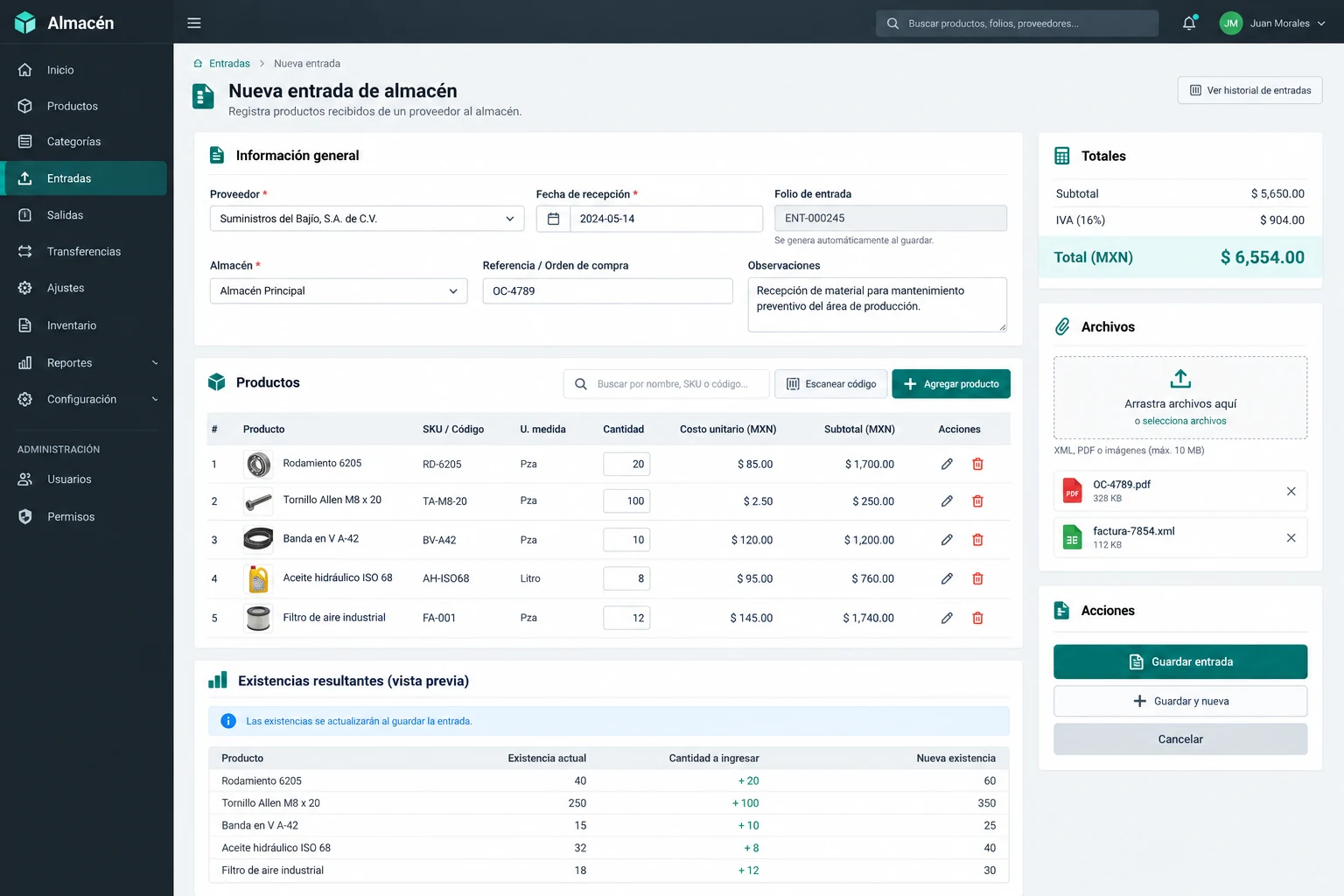The image size is (1344, 896).
Task: Delete the Aceite hidráulico ISO 68 row
Action: pos(977,578)
